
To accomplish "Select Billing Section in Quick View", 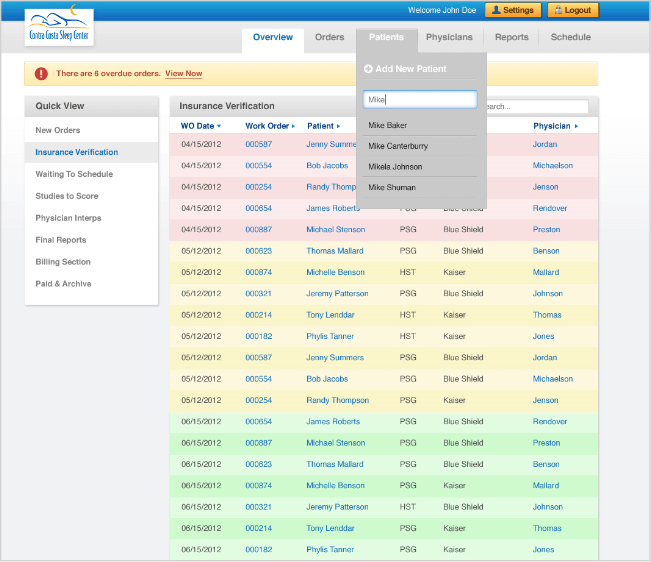I will [x=63, y=262].
